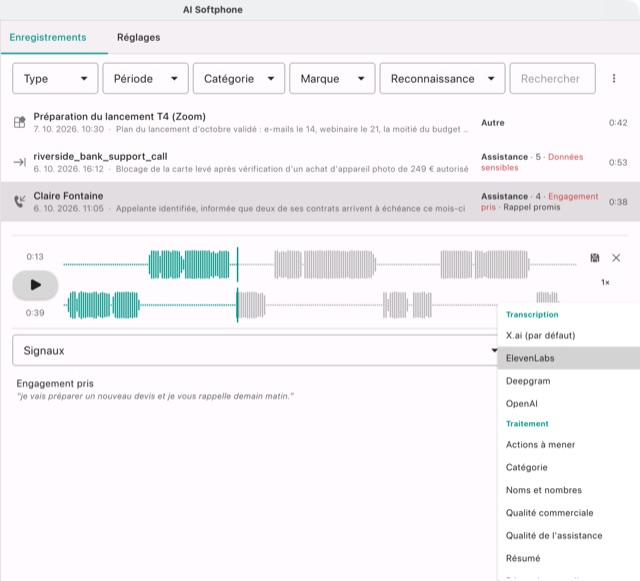Expand the Signaux dropdown
The image size is (640, 581).
pos(256,350)
